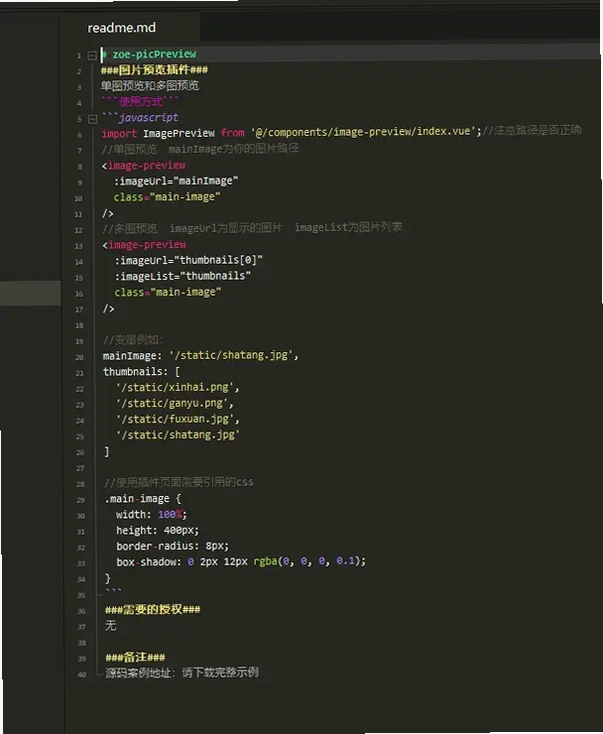Image resolution: width=603 pixels, height=734 pixels.
Task: Click '/static/xinhai.png' entry
Action: [177, 388]
